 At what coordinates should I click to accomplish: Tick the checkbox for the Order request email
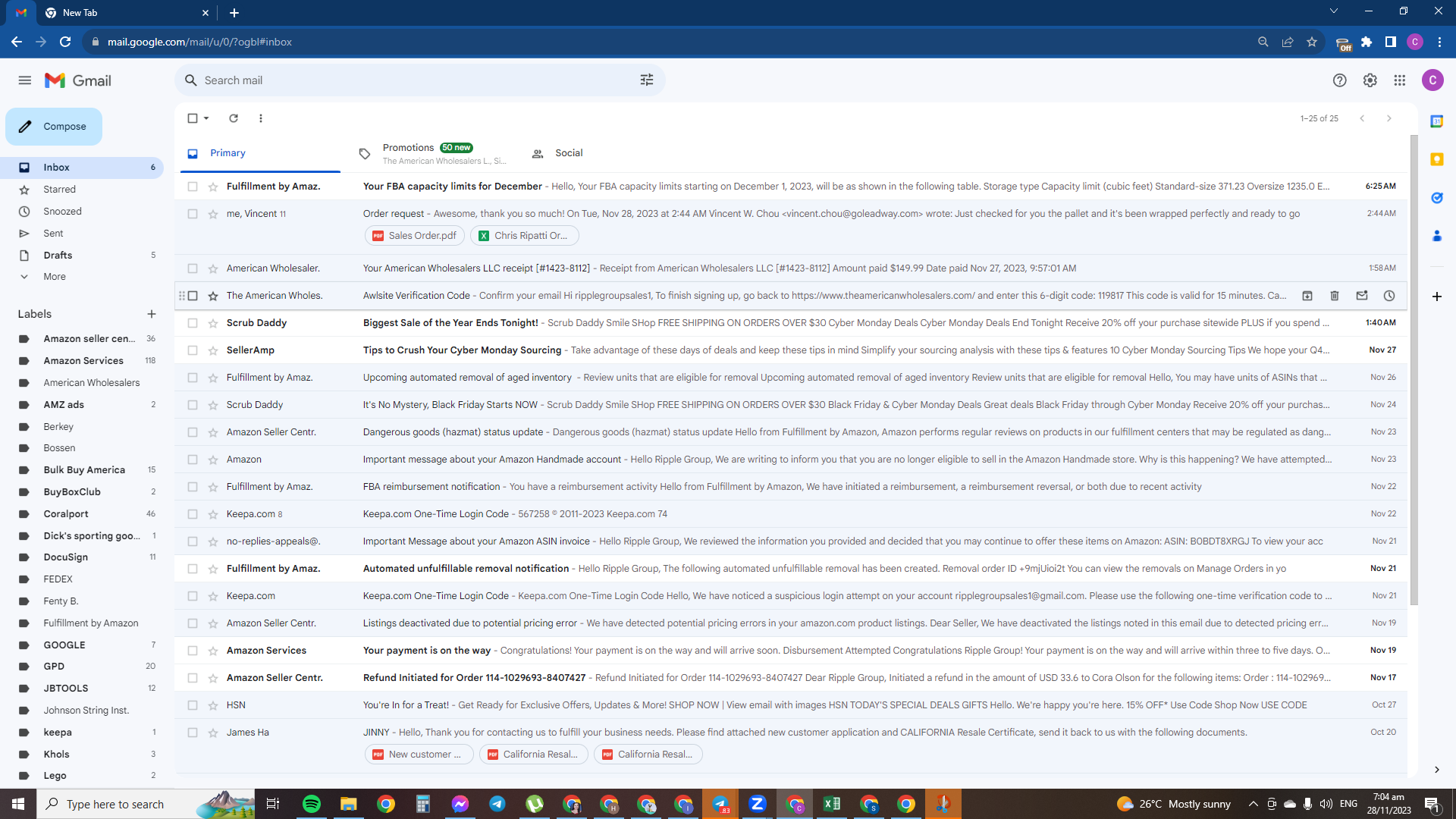point(193,214)
